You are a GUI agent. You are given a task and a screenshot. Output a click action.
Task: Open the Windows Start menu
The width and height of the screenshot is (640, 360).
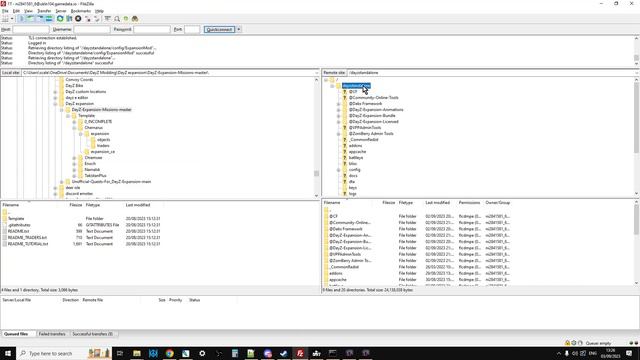click(8, 353)
